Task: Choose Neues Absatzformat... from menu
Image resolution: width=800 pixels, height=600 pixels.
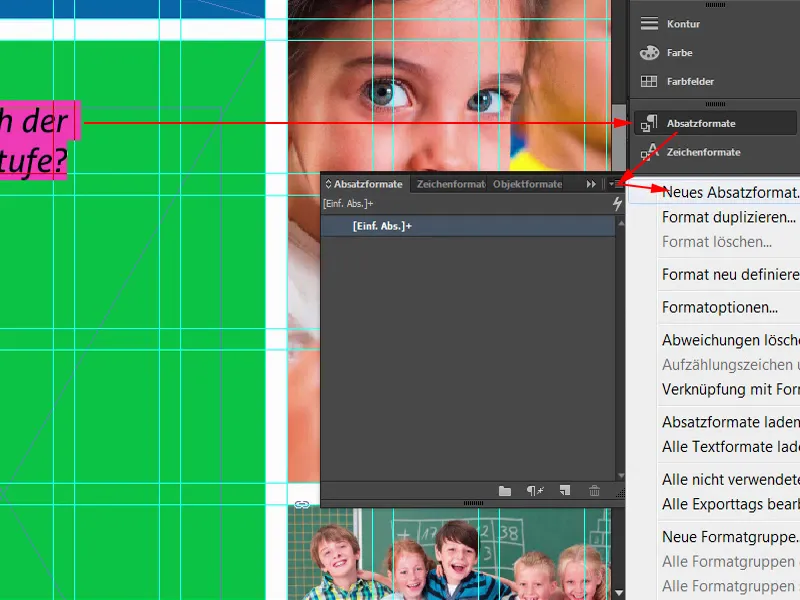Action: (x=730, y=192)
